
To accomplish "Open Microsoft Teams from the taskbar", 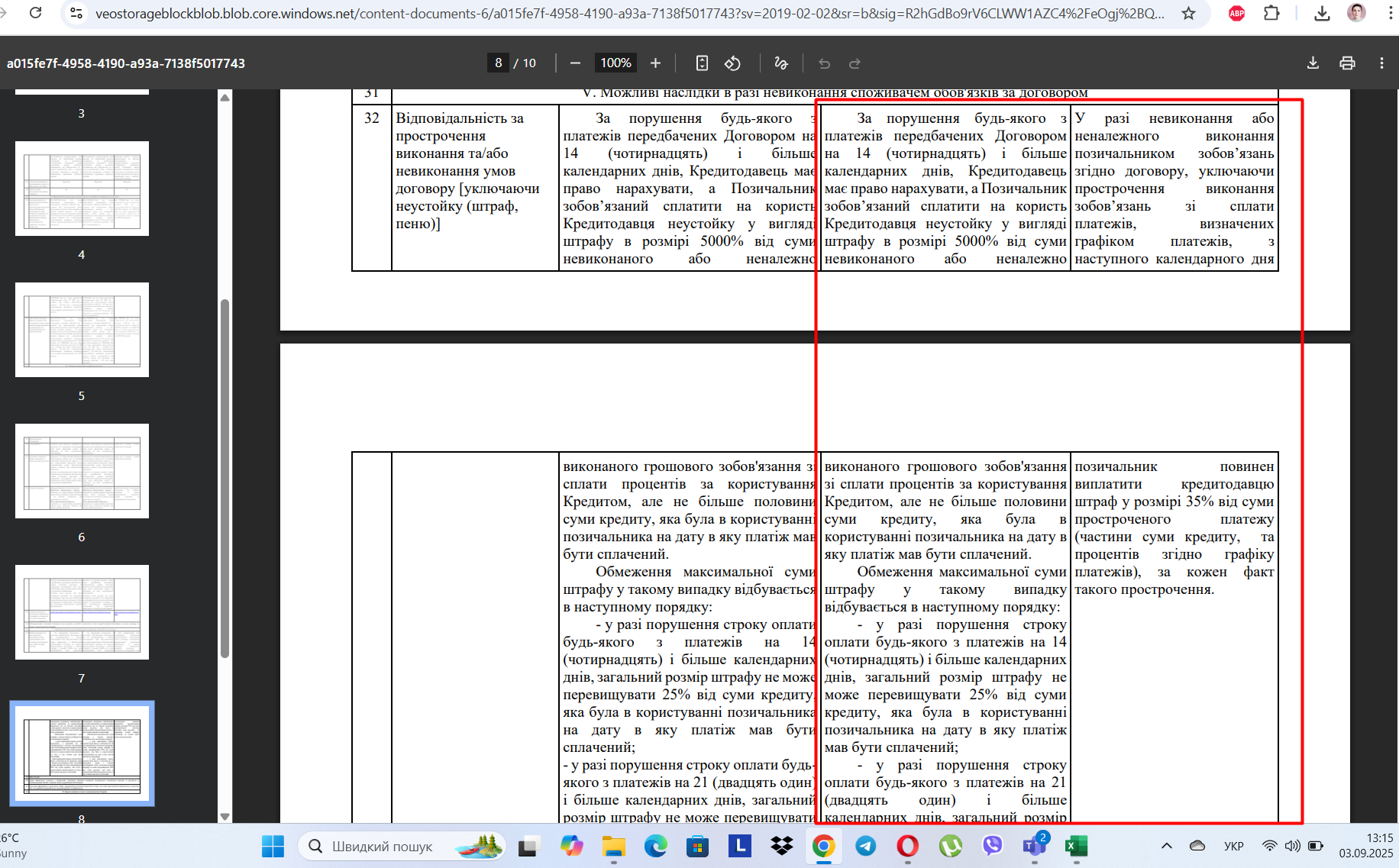I will (x=1035, y=846).
